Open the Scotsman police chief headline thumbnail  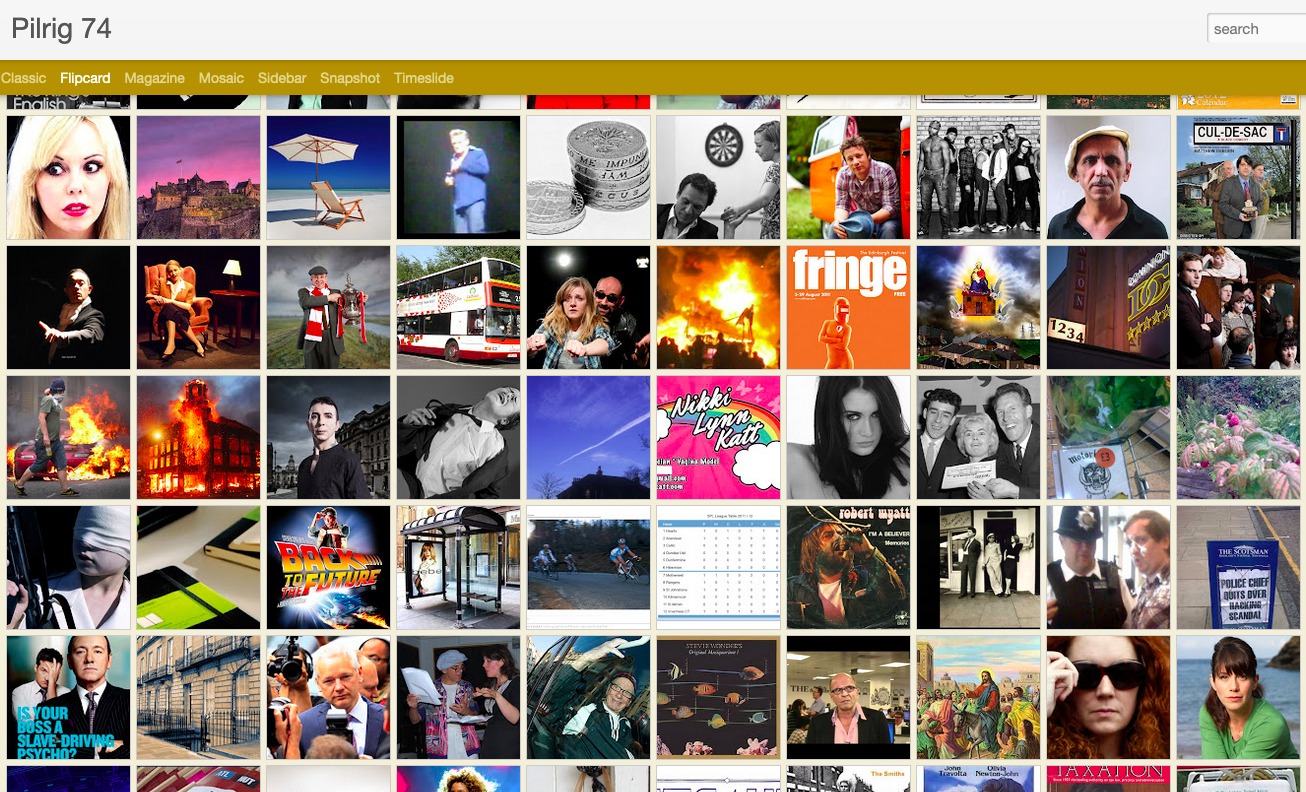(x=1239, y=567)
